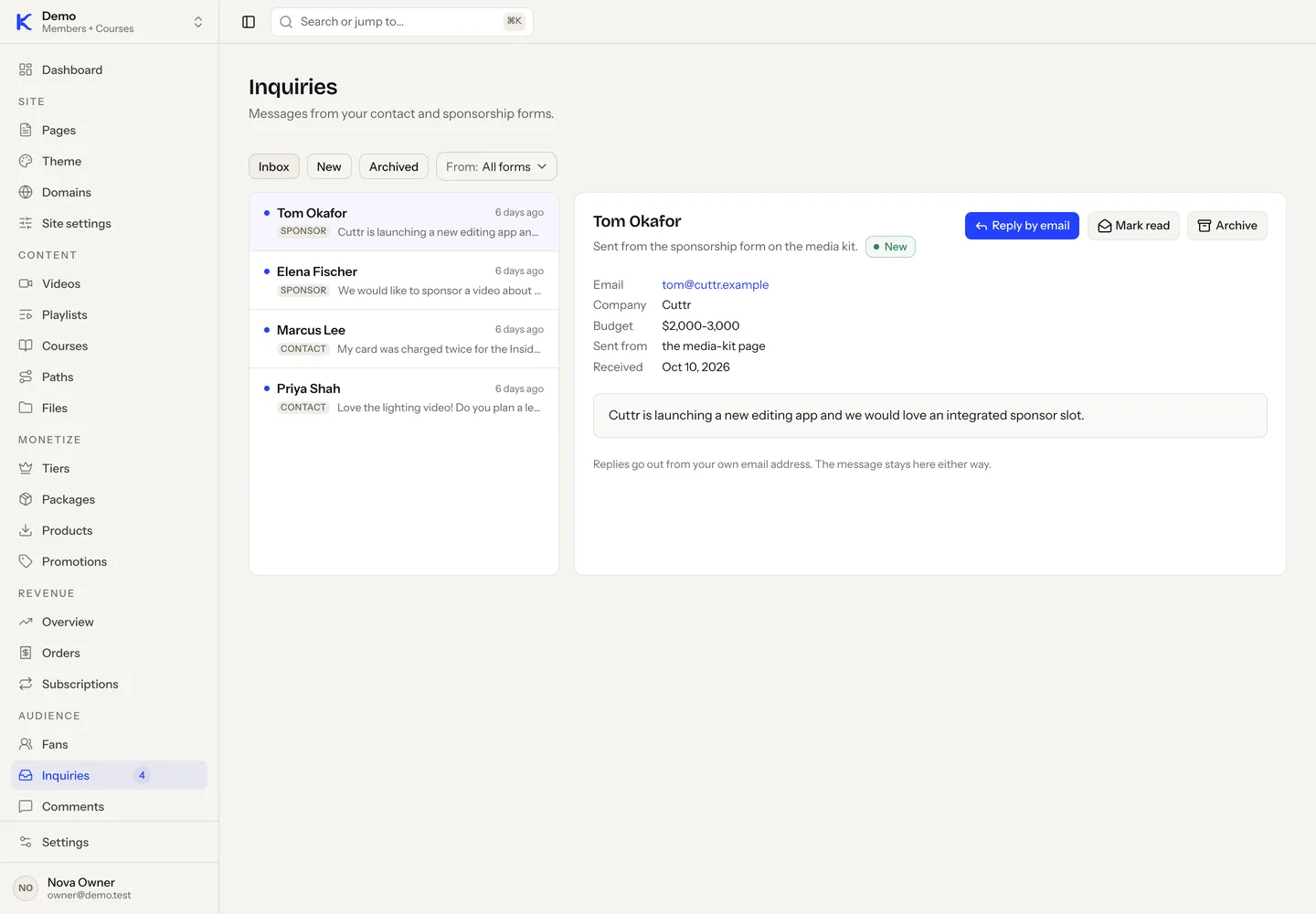Go to Courses
The image size is (1316, 914).
point(109,345)
